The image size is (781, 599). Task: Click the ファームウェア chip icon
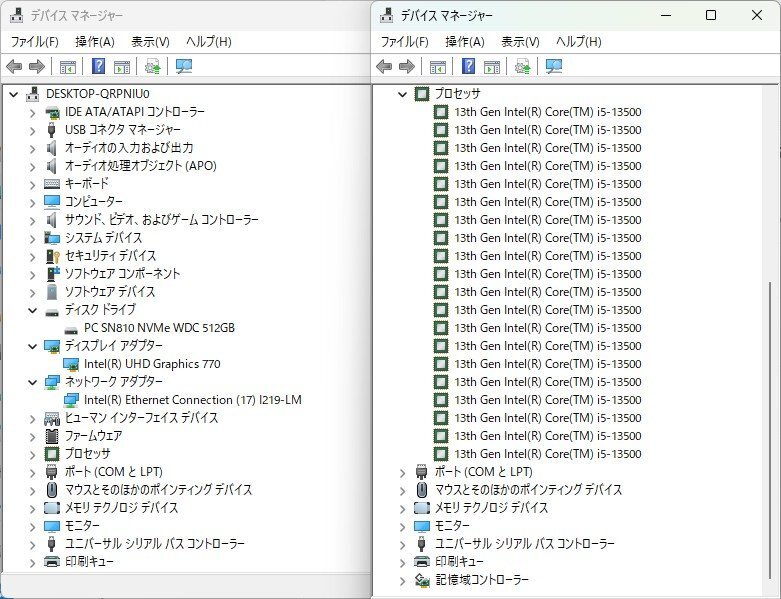[52, 436]
